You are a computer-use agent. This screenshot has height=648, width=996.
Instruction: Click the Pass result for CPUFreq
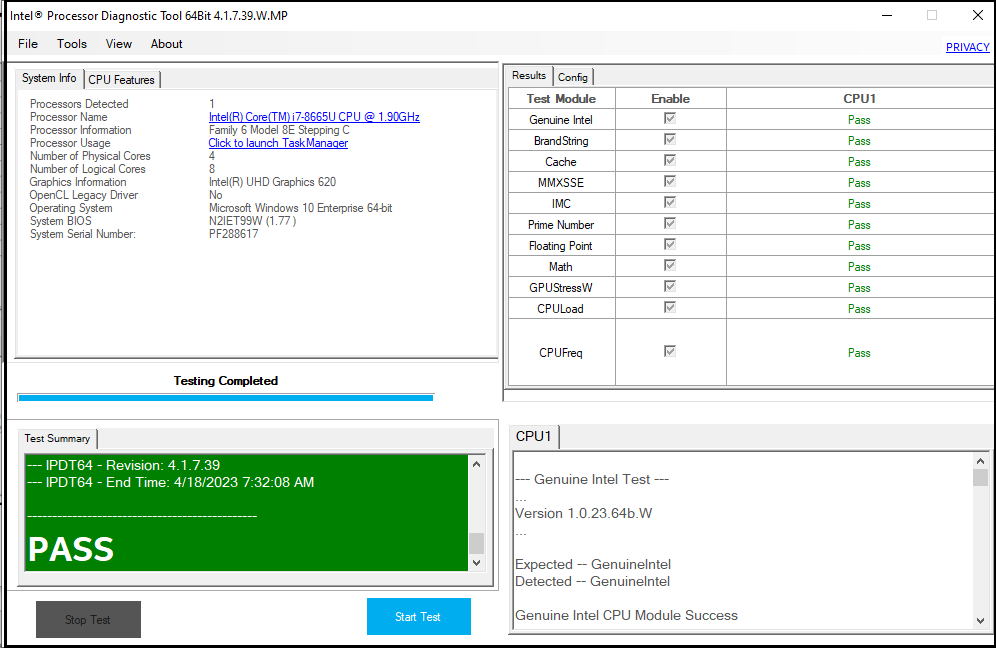coord(859,352)
